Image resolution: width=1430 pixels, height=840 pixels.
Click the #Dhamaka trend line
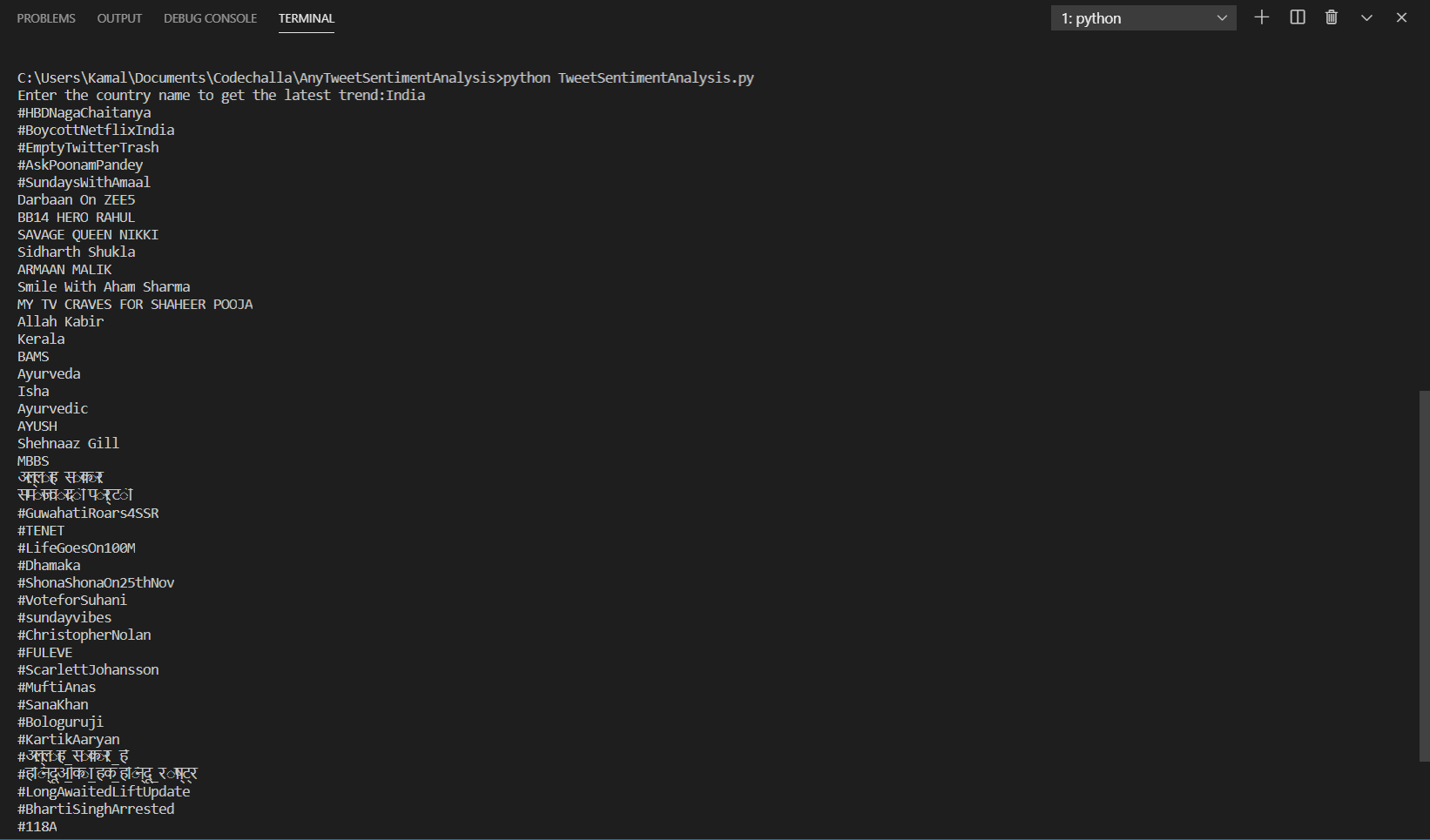49,565
